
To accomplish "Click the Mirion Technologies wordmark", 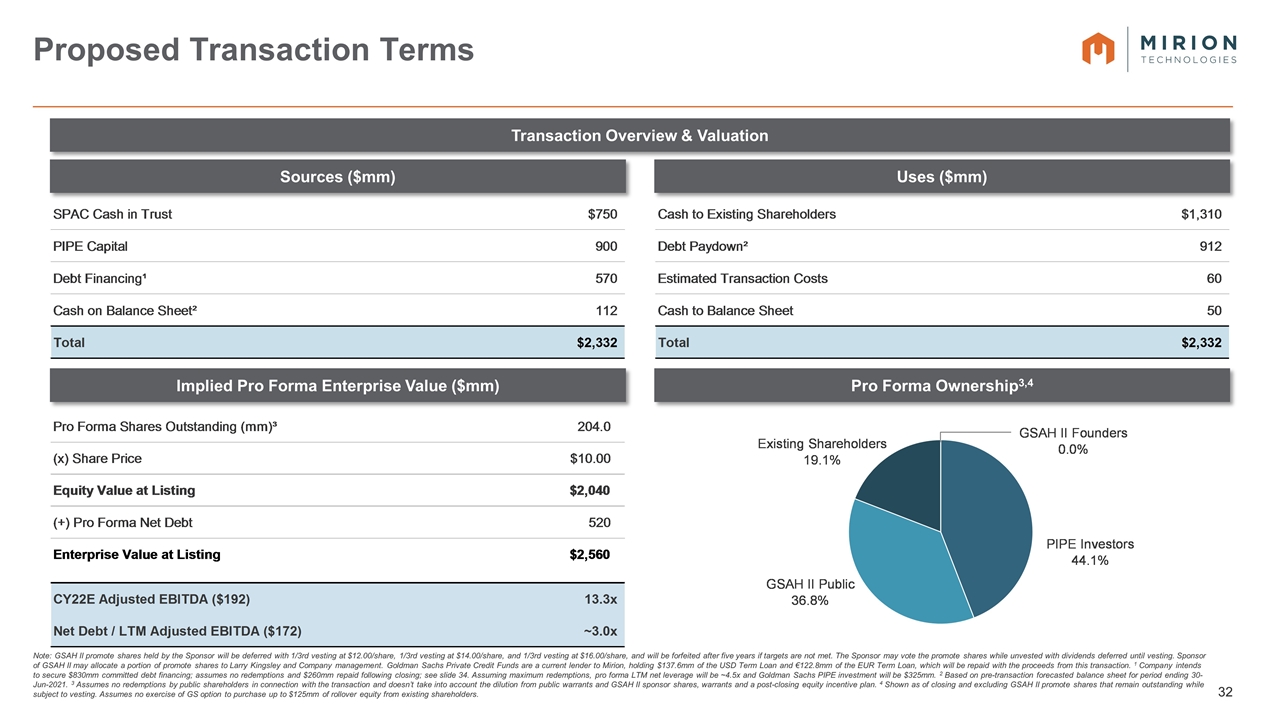I will (x=1189, y=49).
